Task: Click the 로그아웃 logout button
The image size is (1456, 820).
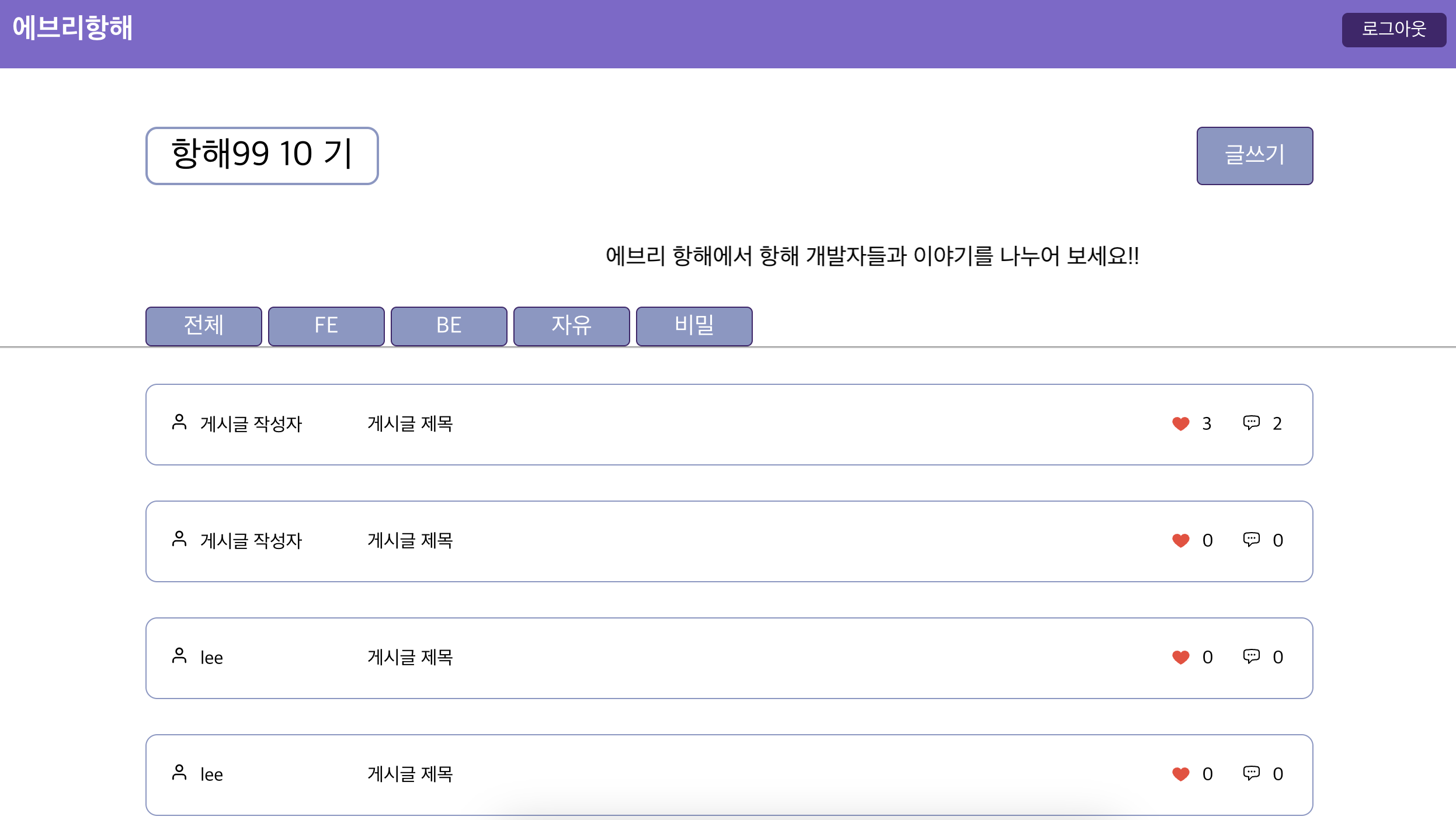Action: point(1394,29)
